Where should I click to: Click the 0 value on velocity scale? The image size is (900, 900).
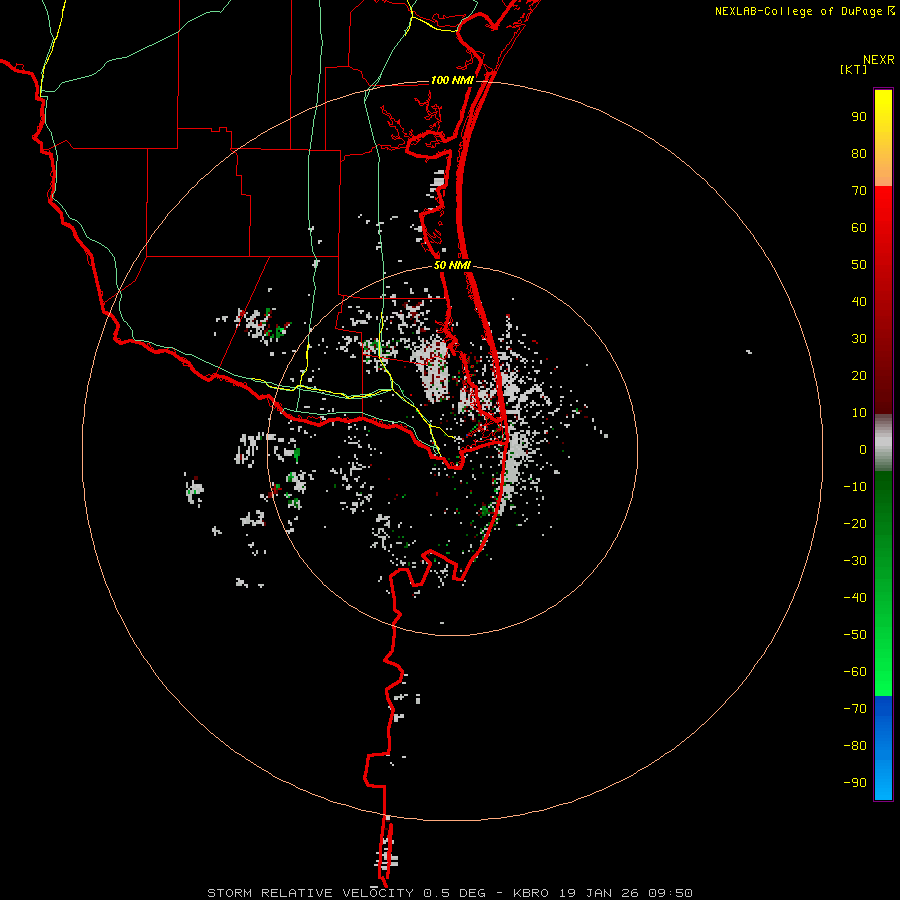(863, 450)
